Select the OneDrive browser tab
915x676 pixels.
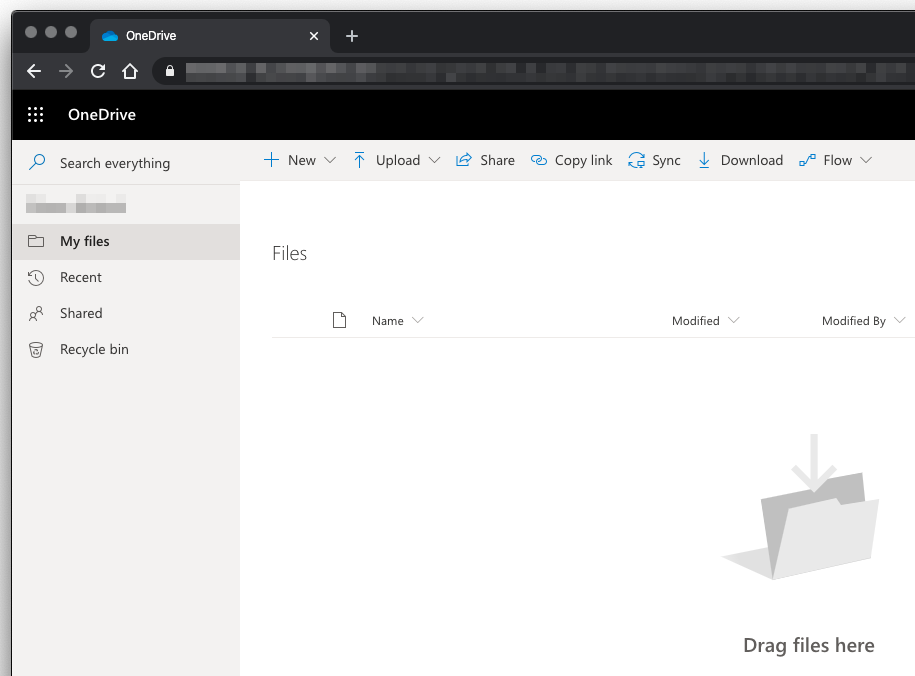210,36
